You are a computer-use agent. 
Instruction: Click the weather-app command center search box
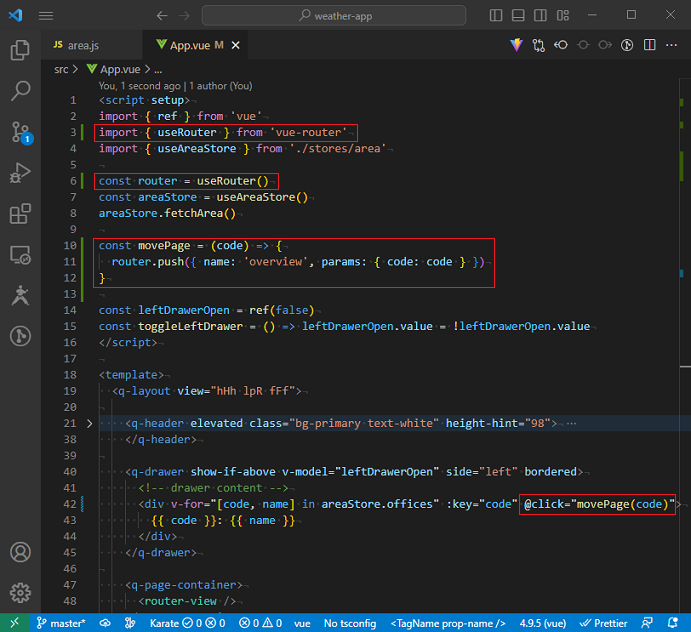click(x=334, y=16)
